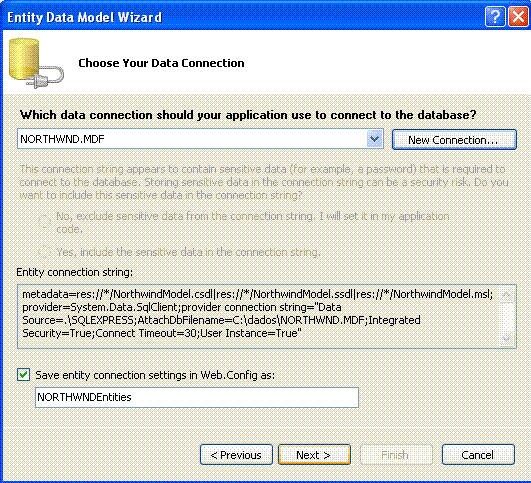Select 'Yes, include the sensitive data' radio
Image resolution: width=531 pixels, height=483 pixels.
click(x=44, y=252)
